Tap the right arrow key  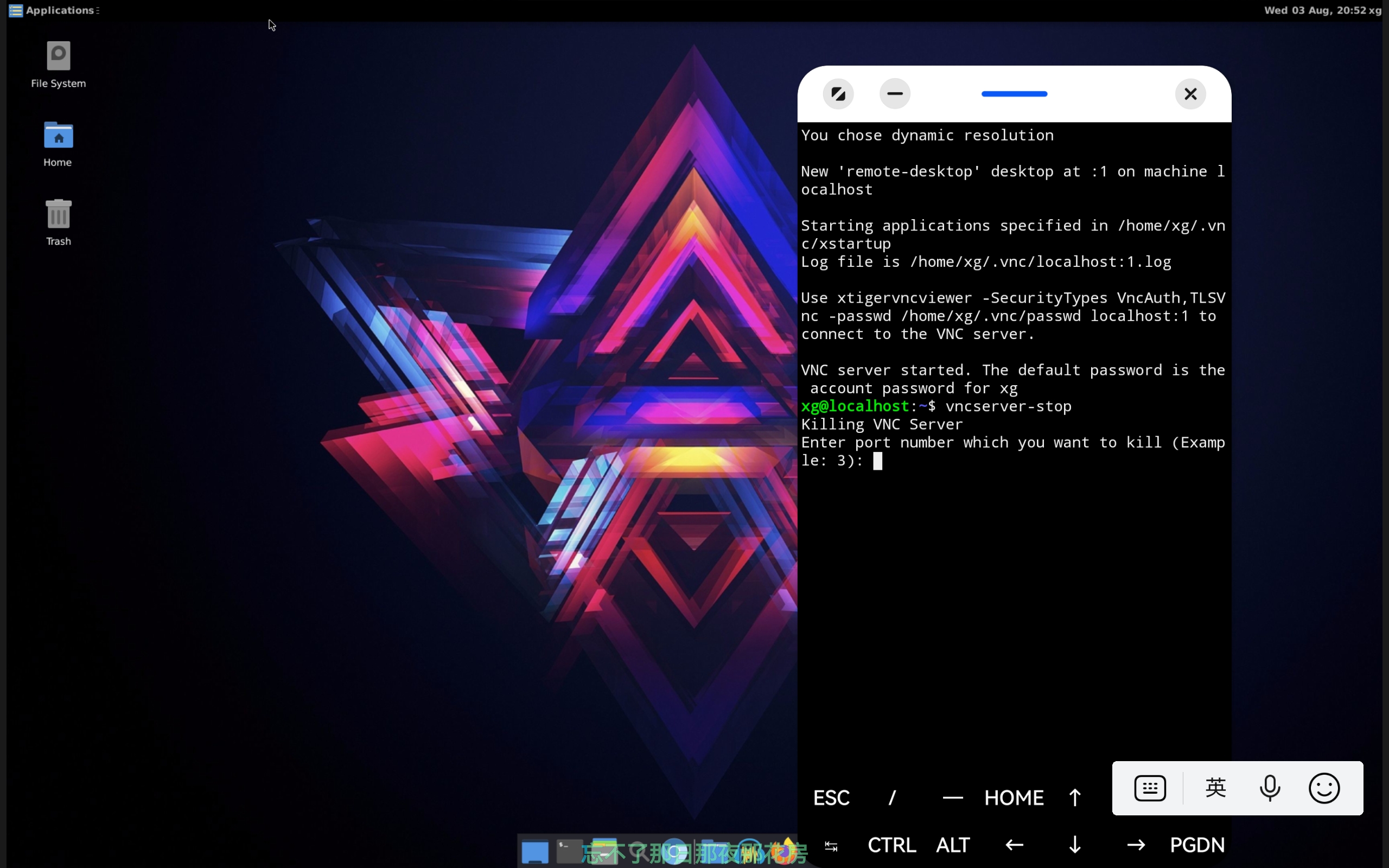click(x=1136, y=845)
